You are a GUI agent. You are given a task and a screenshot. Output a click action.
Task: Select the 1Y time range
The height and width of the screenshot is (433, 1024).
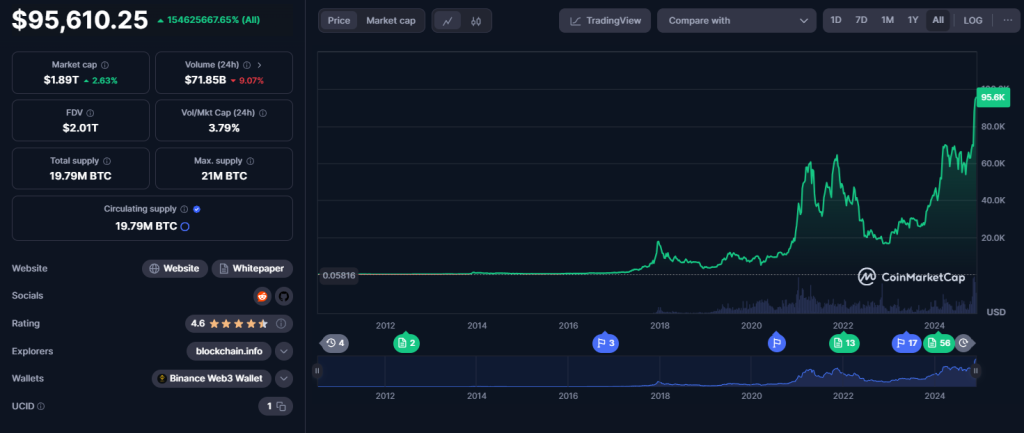pos(913,20)
